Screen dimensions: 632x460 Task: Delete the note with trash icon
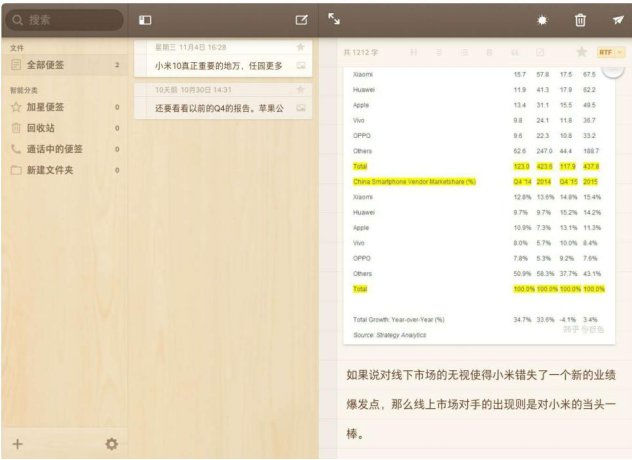pos(580,20)
